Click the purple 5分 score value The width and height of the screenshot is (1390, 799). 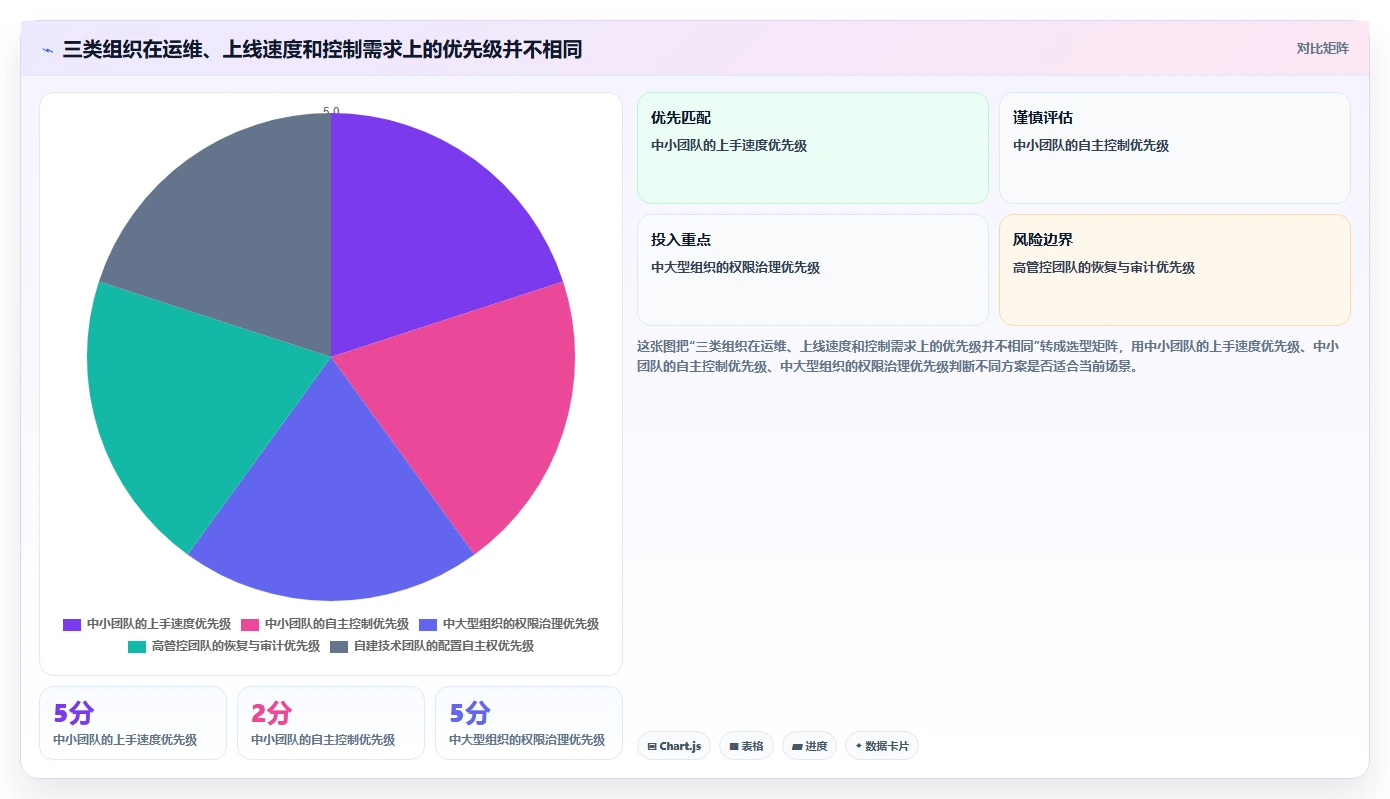coord(73,713)
